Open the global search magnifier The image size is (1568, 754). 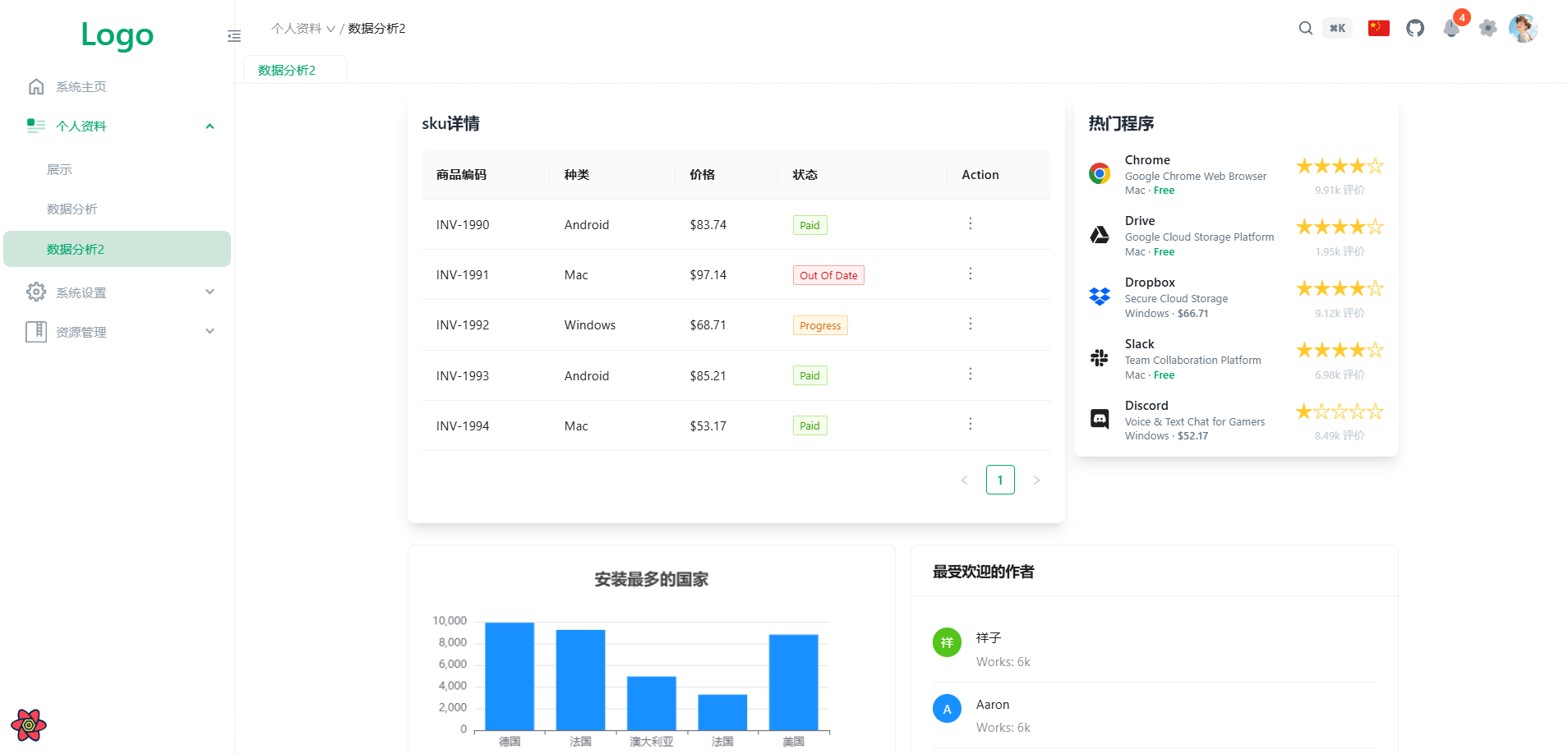(x=1305, y=28)
